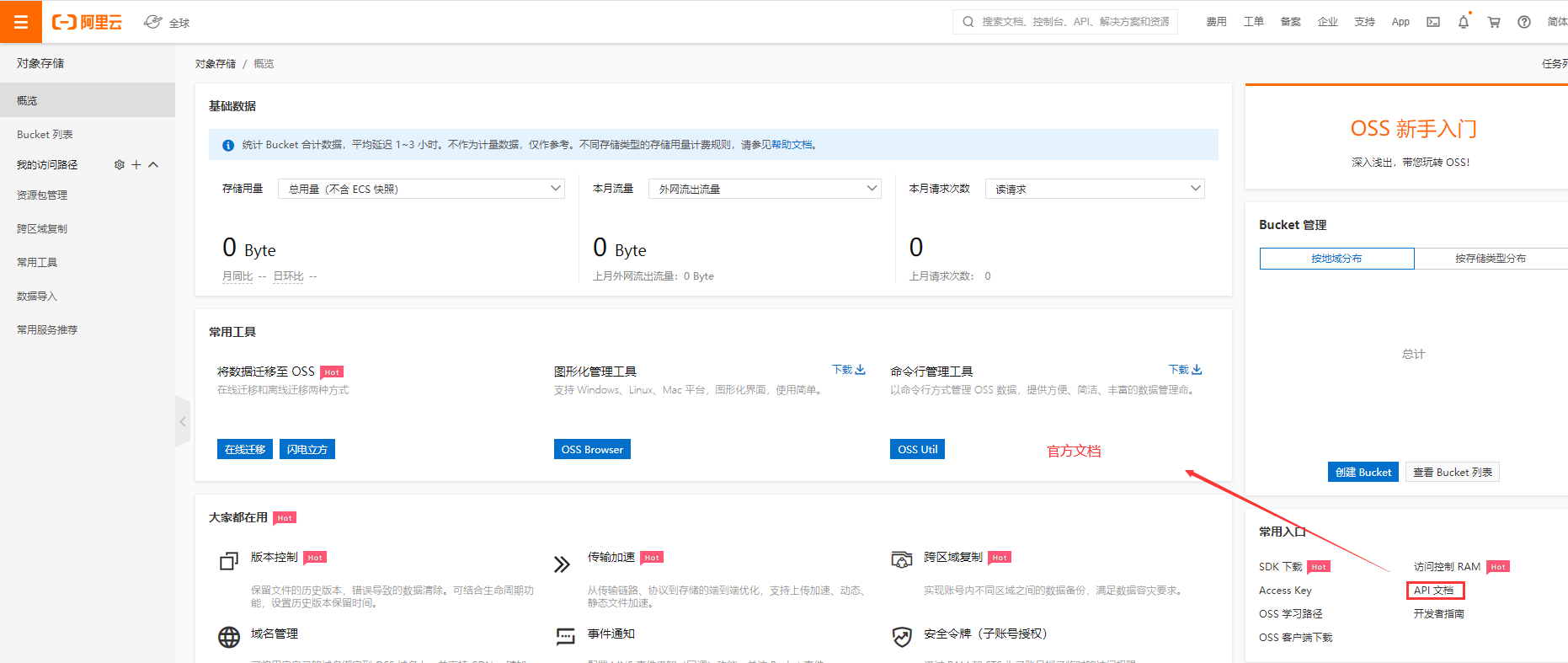Click 查看 Bucket 列表 button
The height and width of the screenshot is (663, 1568).
click(1453, 472)
